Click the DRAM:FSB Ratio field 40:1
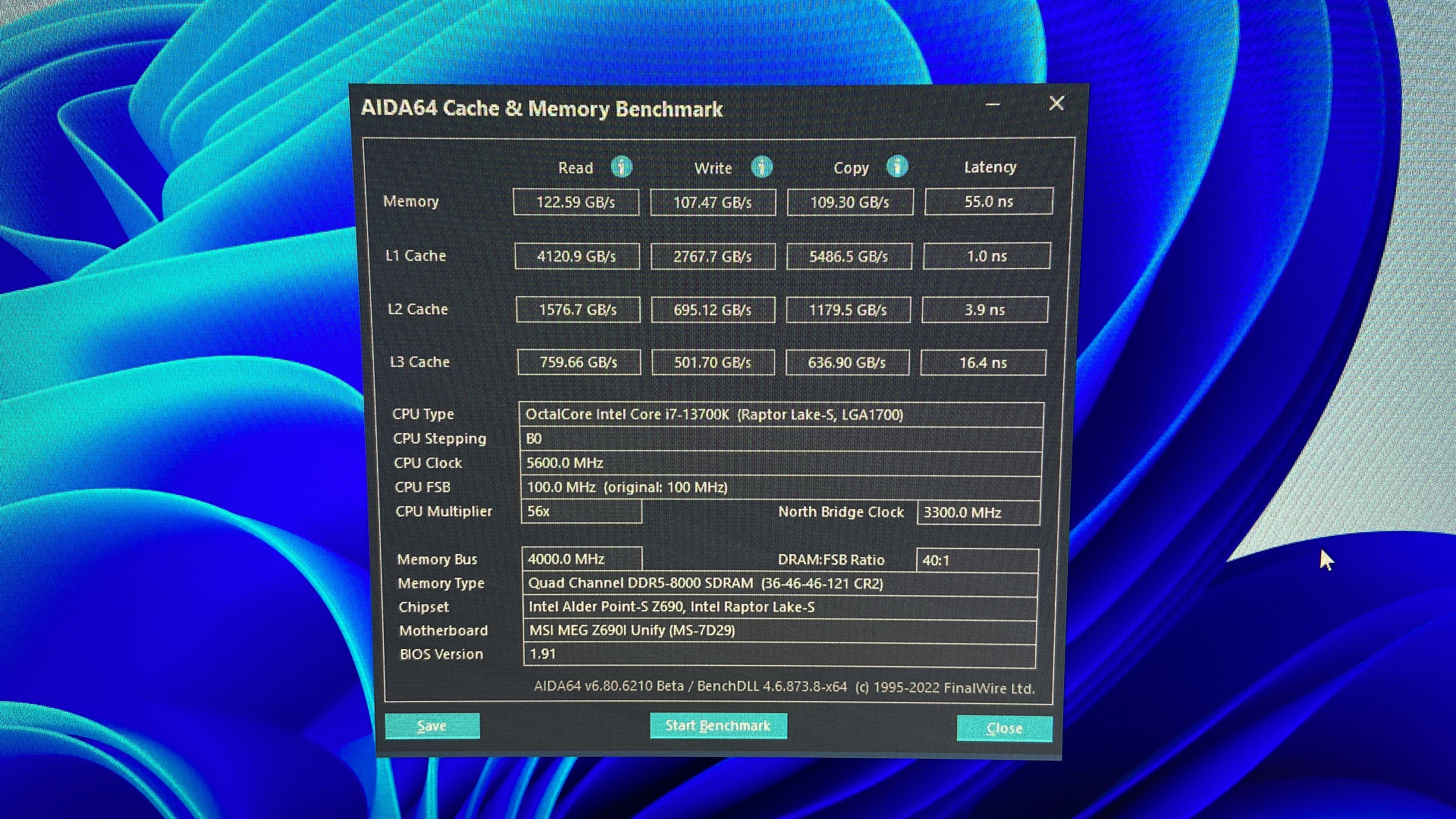Image resolution: width=1456 pixels, height=819 pixels. 977,561
